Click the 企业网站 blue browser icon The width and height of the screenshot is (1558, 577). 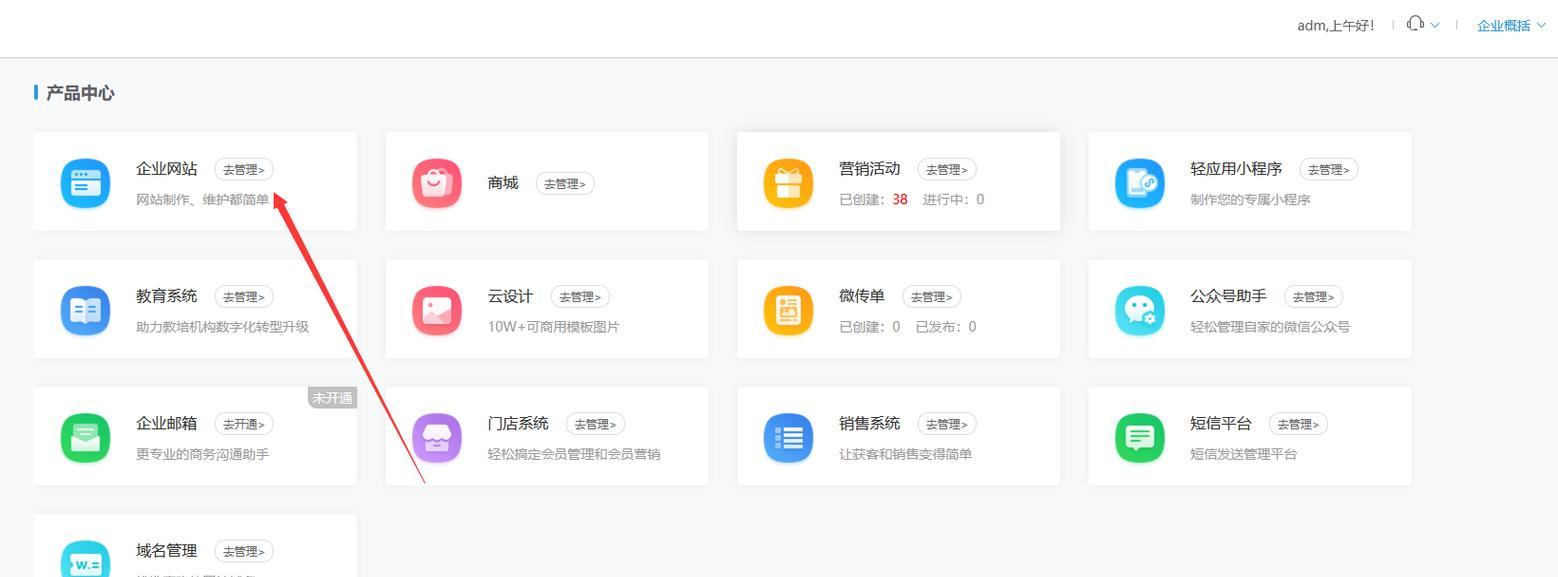point(85,183)
